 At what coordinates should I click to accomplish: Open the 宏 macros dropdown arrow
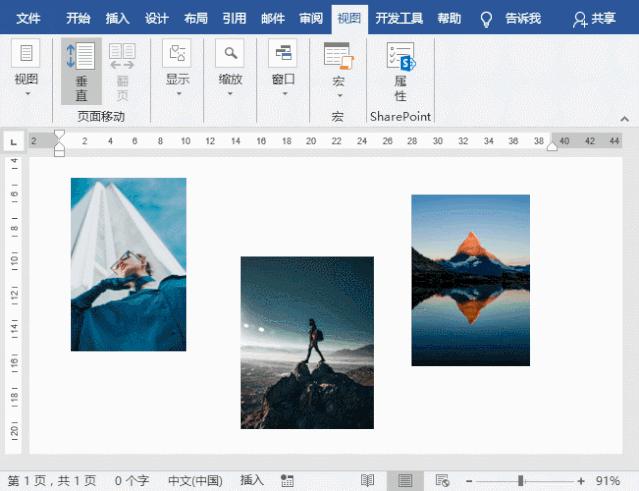pos(340,96)
